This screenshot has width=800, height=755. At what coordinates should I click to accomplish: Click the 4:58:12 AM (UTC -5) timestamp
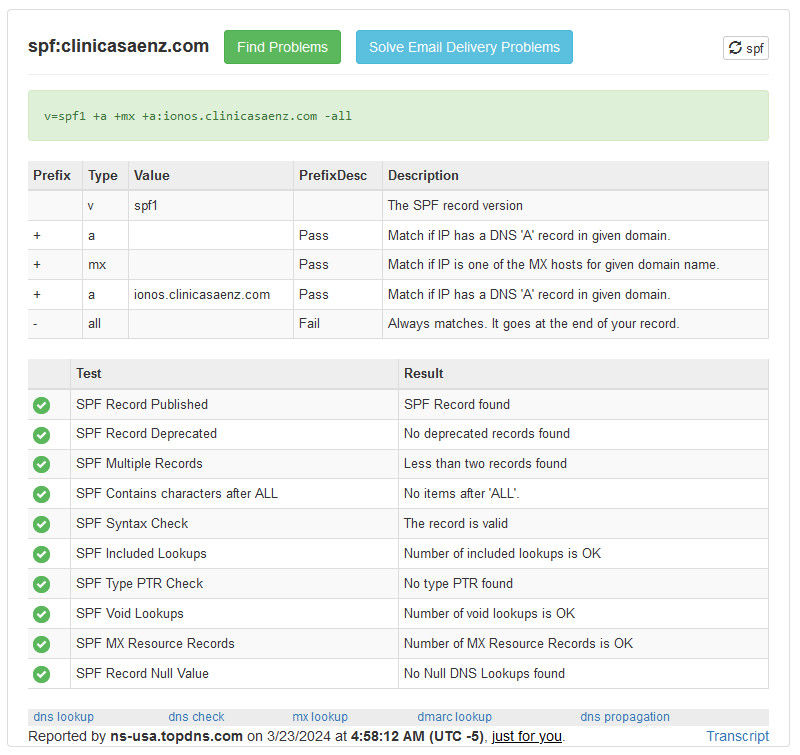(x=418, y=736)
